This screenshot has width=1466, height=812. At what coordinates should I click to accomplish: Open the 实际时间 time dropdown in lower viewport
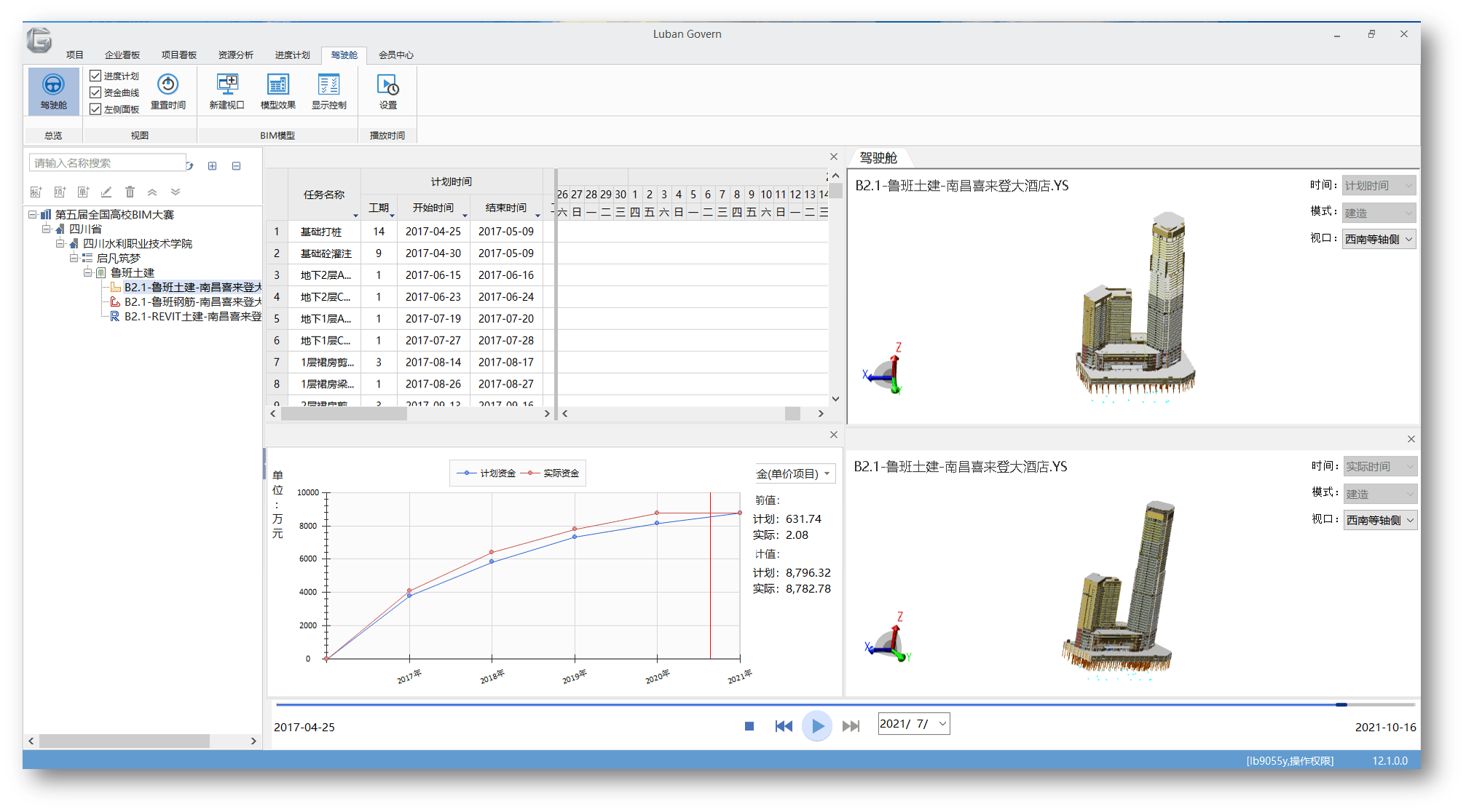point(1380,466)
